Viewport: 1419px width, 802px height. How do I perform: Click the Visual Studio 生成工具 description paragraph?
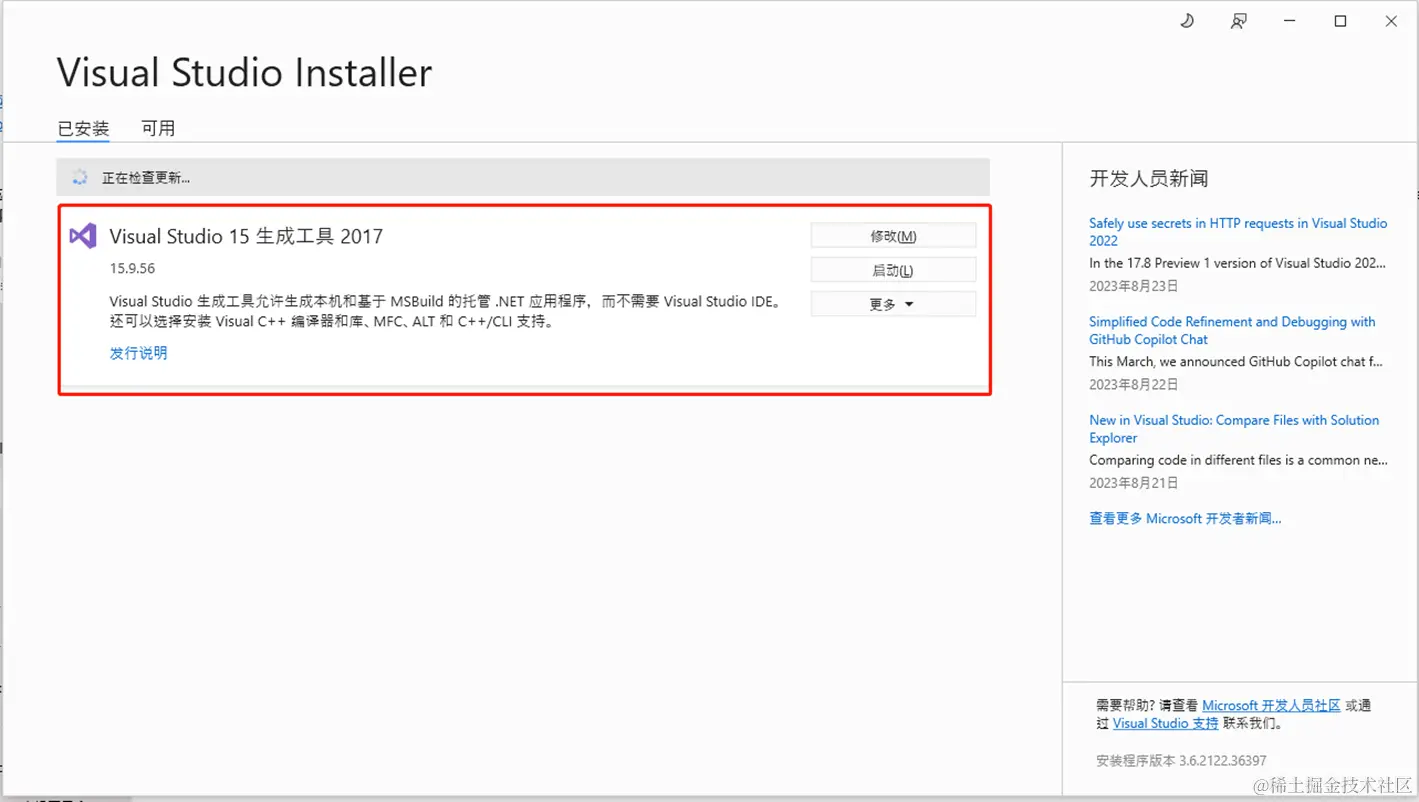point(445,312)
